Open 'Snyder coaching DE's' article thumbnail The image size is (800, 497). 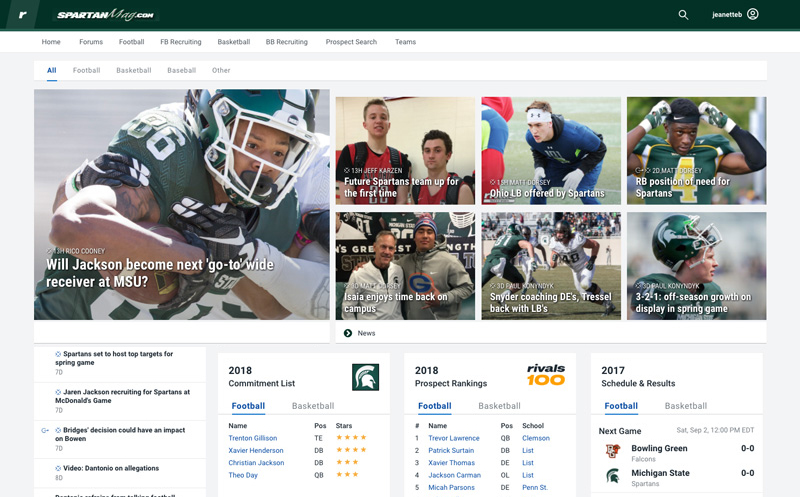point(551,266)
